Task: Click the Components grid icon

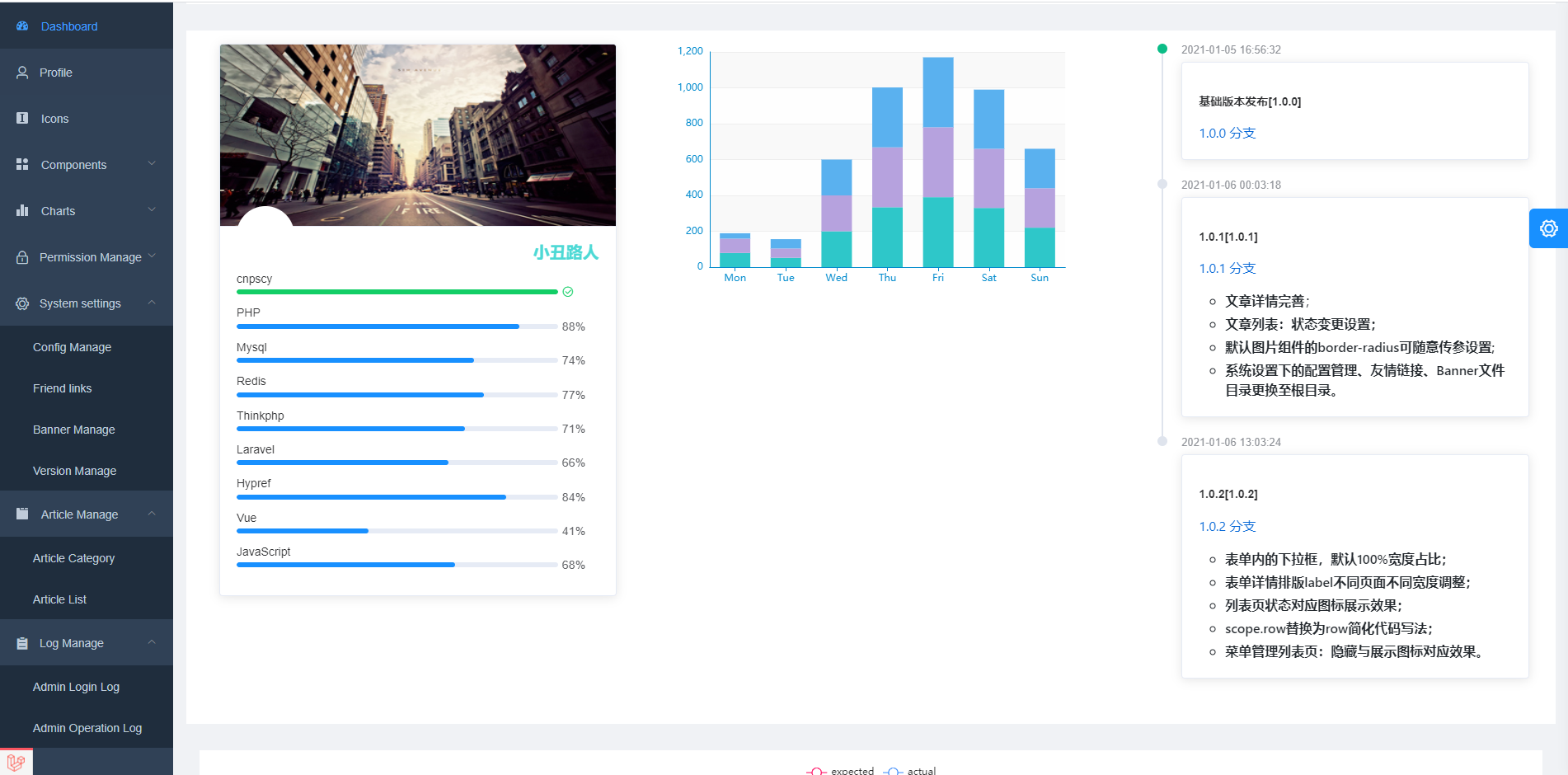Action: pos(22,165)
